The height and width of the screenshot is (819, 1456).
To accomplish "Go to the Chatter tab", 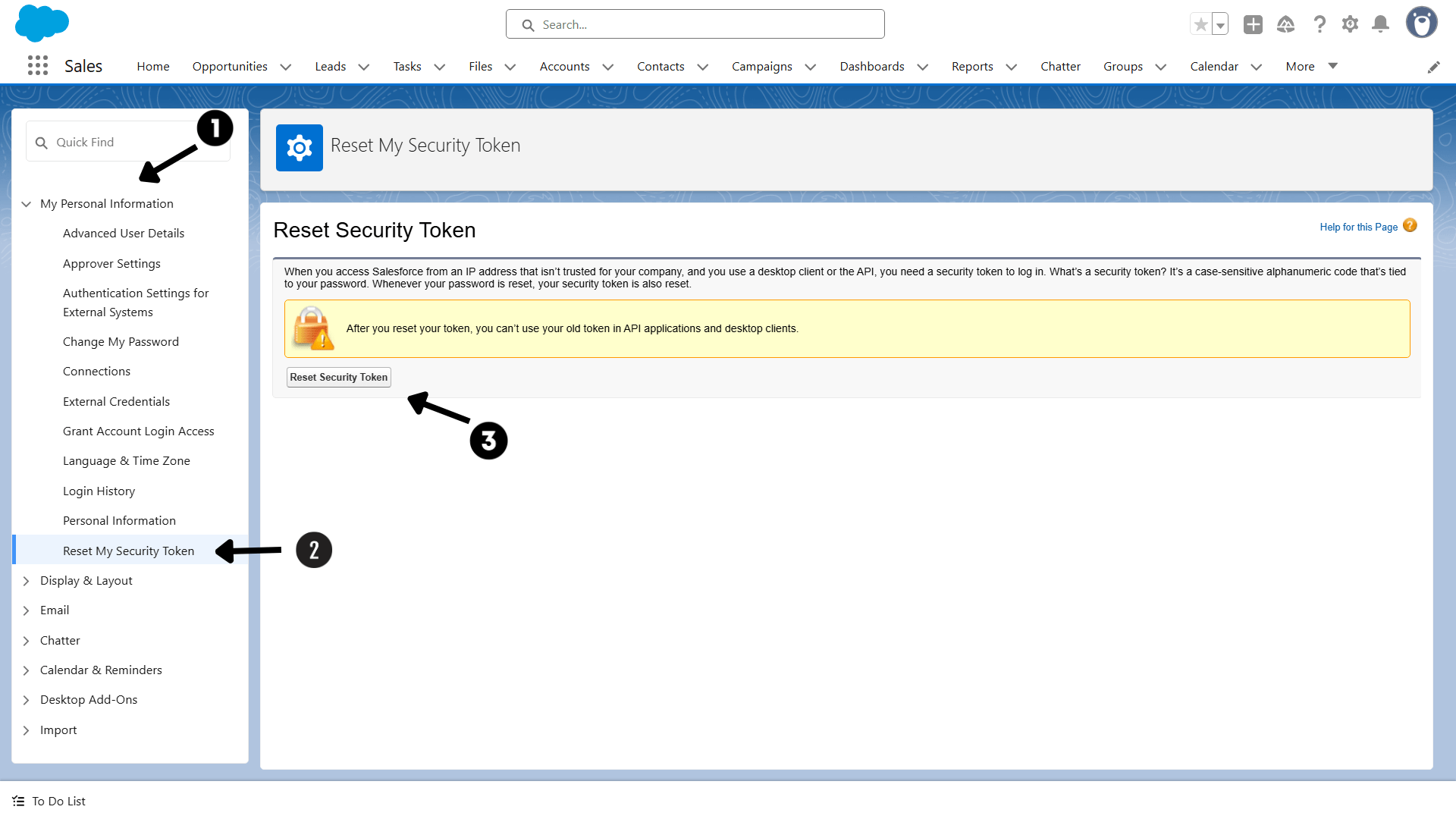I will [1060, 67].
